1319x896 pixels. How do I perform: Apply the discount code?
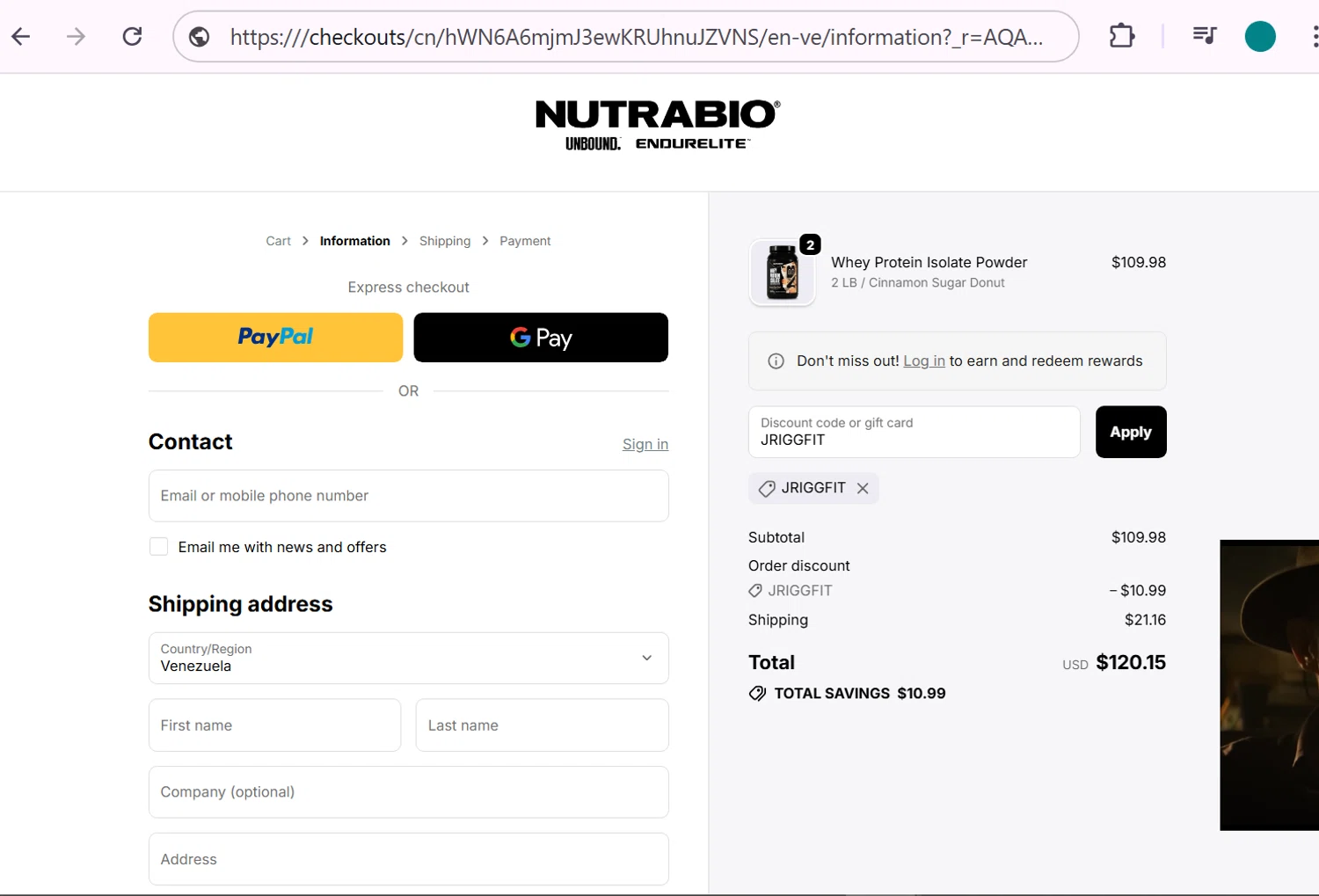pos(1131,432)
